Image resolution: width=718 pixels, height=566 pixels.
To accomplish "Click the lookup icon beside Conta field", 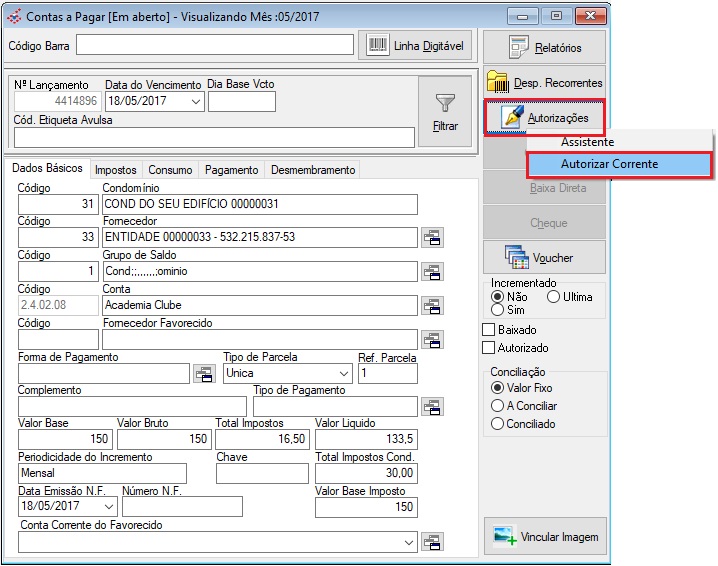I will pyautogui.click(x=432, y=305).
